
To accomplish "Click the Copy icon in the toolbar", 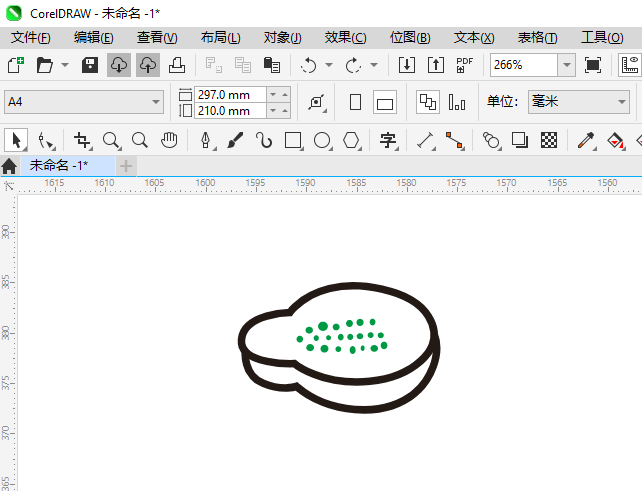I will point(243,65).
